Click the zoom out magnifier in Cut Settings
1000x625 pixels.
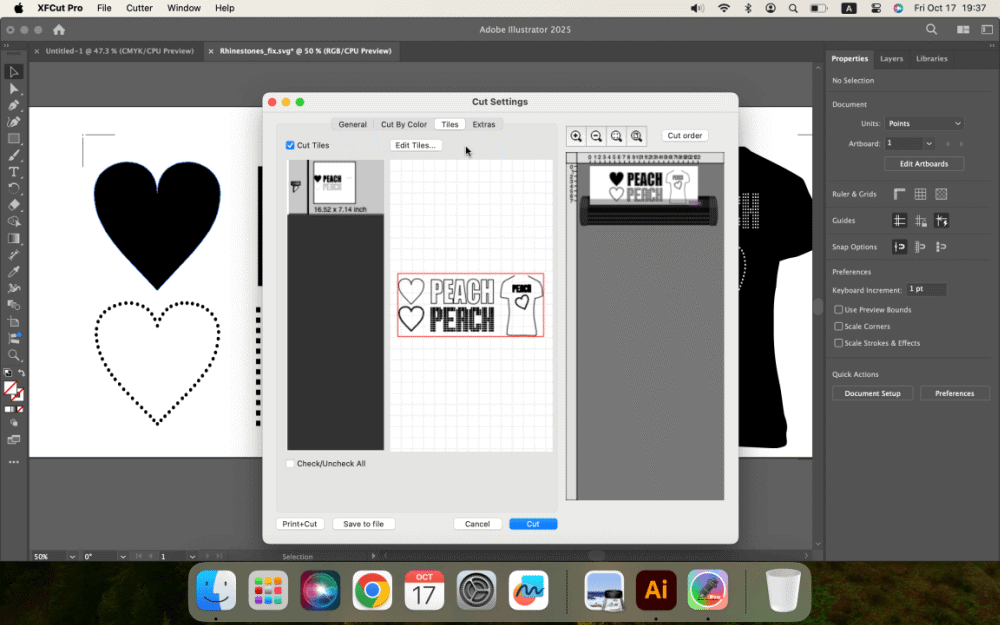coord(596,136)
